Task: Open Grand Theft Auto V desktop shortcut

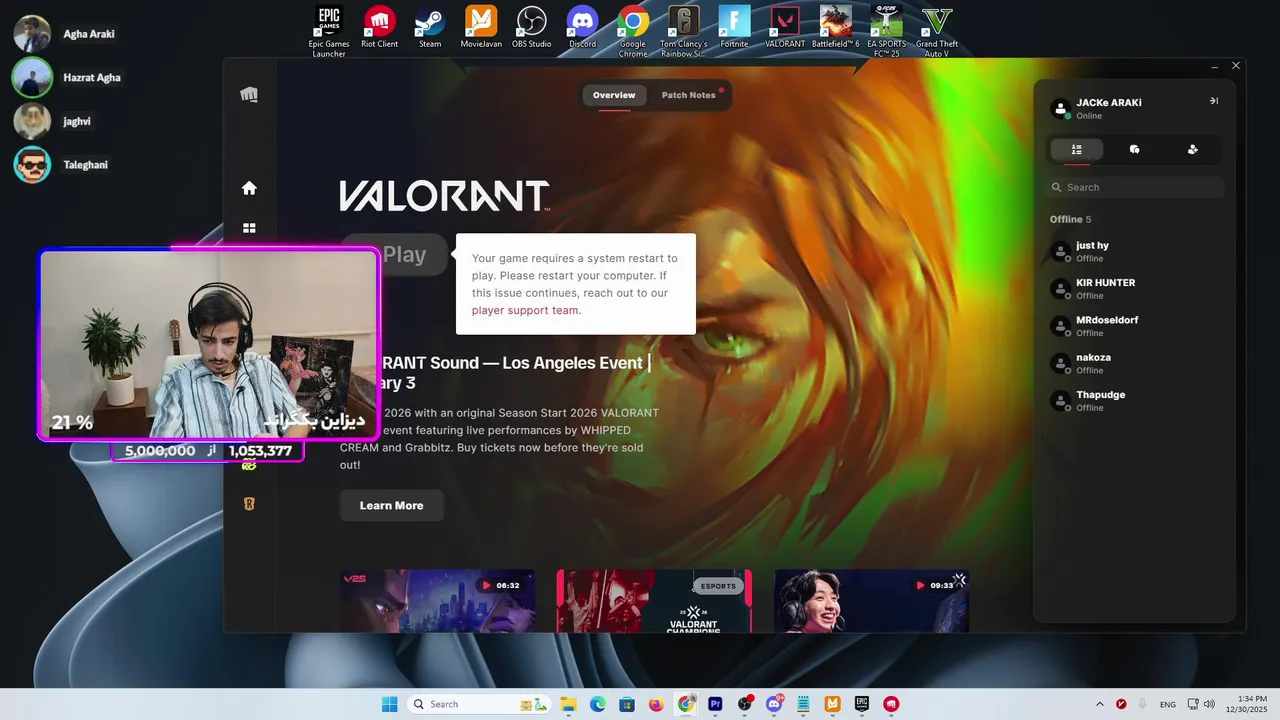Action: click(937, 31)
